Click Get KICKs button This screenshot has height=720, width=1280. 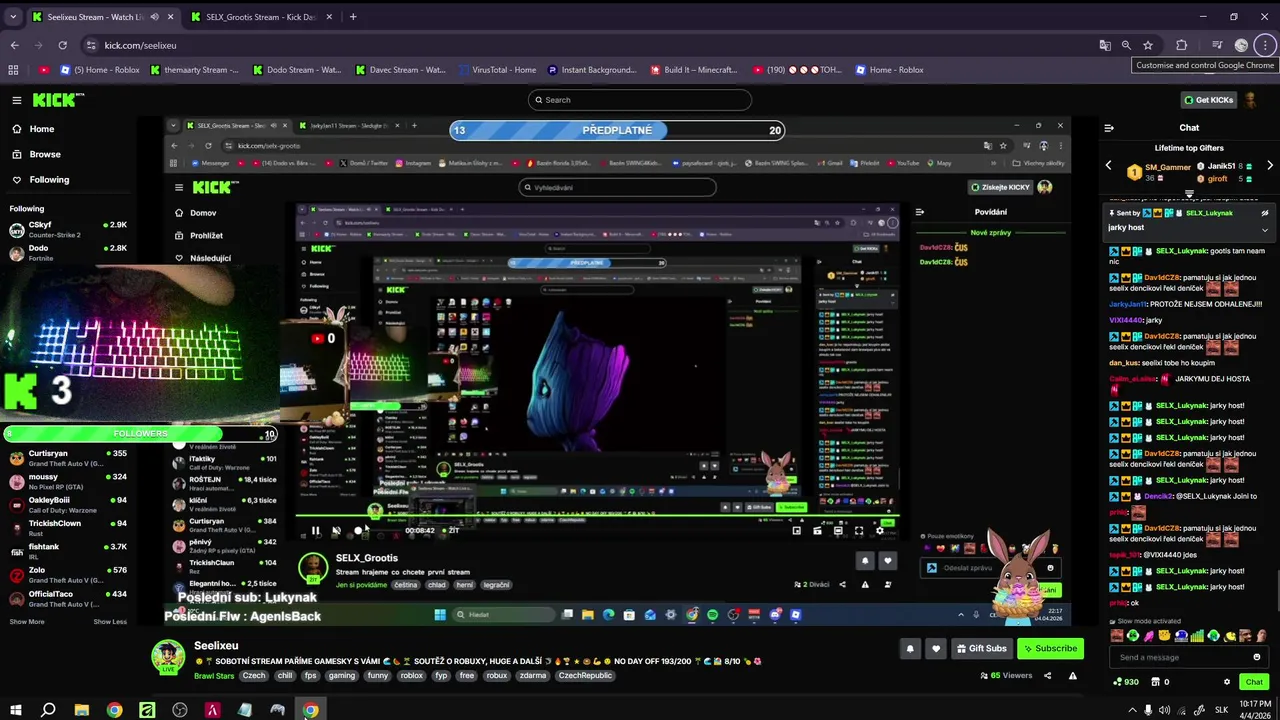[x=1208, y=100]
